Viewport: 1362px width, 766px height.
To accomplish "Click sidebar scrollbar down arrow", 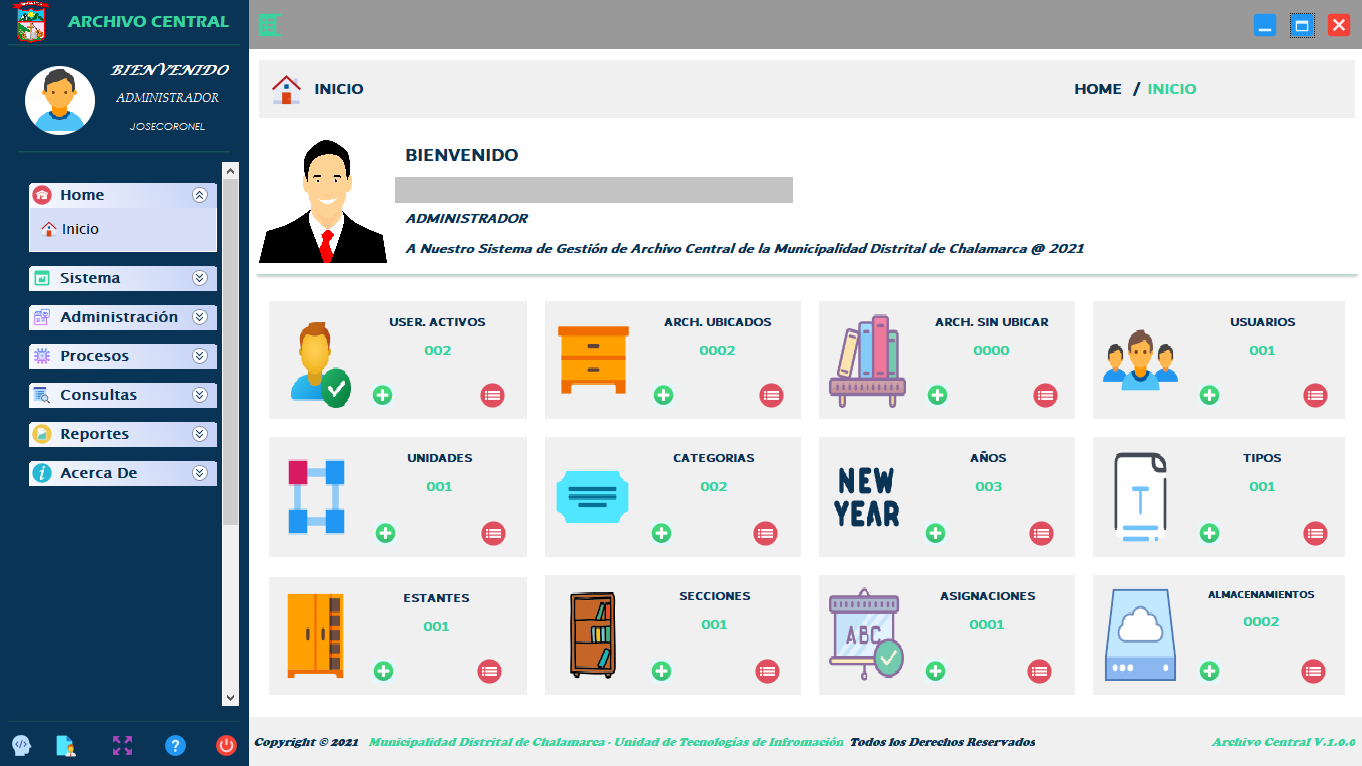I will (x=231, y=698).
